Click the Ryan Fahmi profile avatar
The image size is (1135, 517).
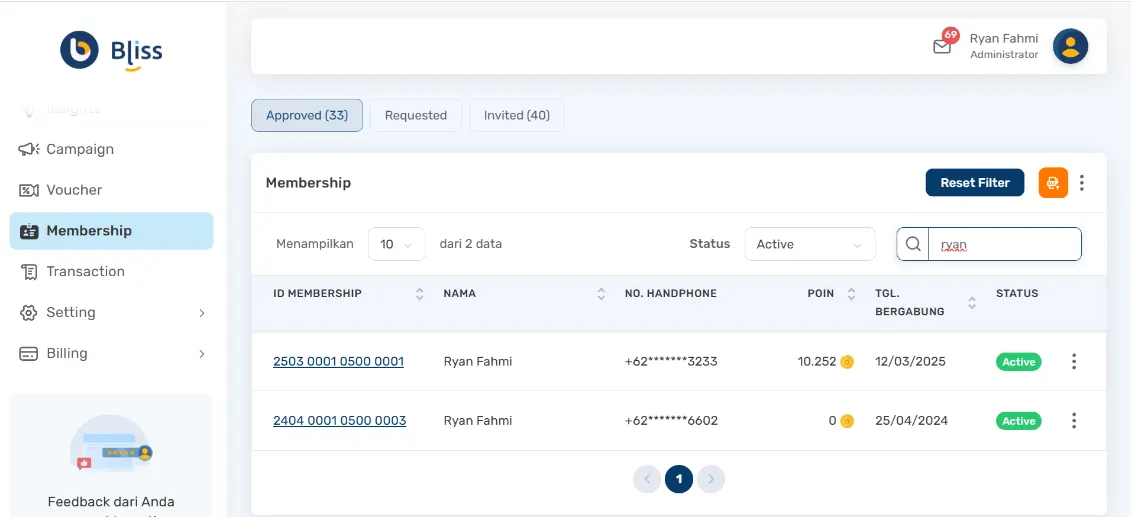[1070, 46]
